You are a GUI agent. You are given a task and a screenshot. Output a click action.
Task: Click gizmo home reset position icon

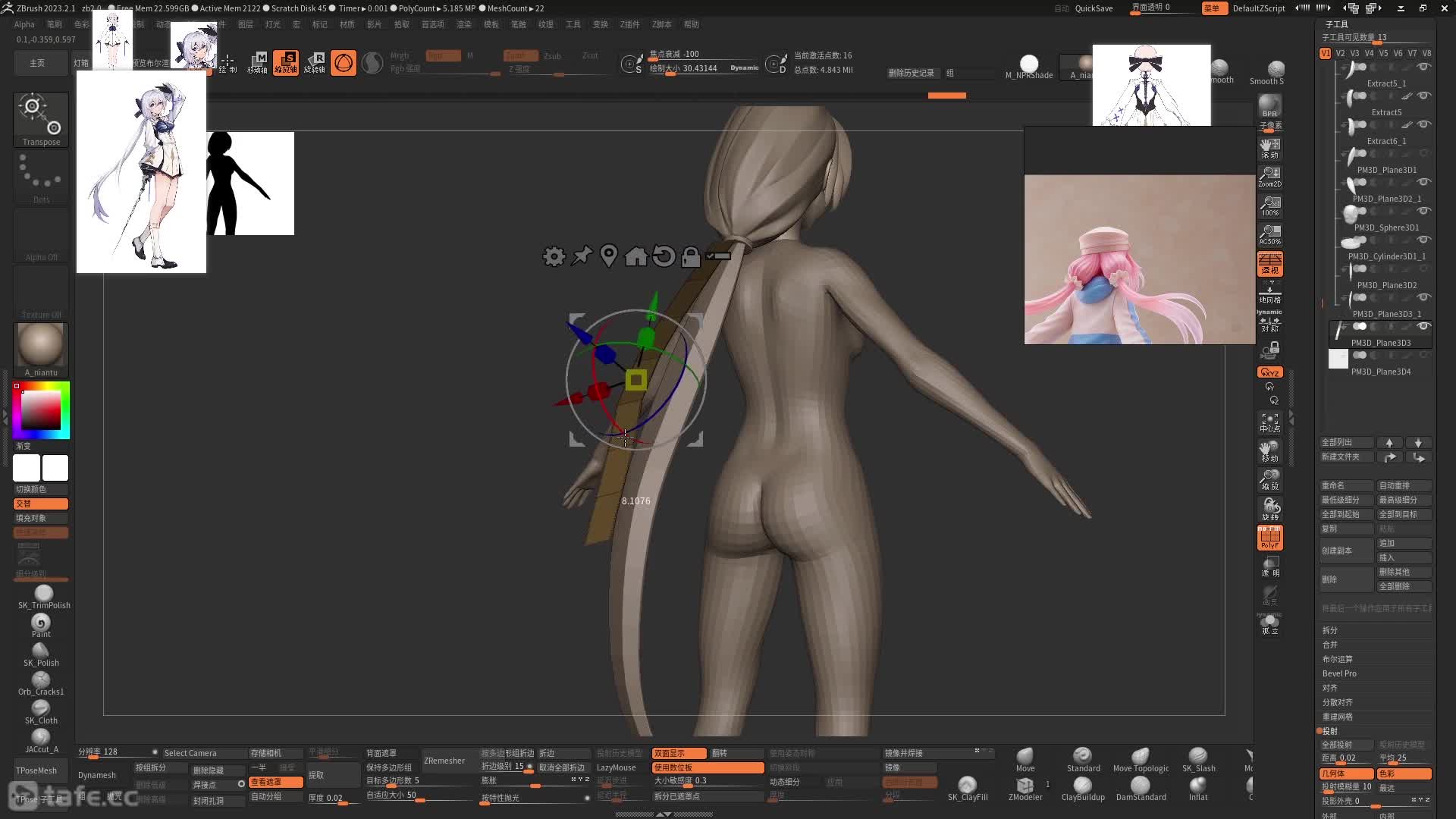635,256
